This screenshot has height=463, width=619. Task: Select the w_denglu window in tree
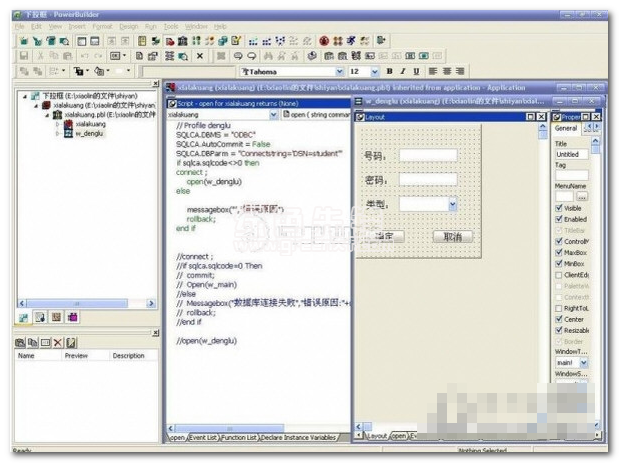point(88,133)
